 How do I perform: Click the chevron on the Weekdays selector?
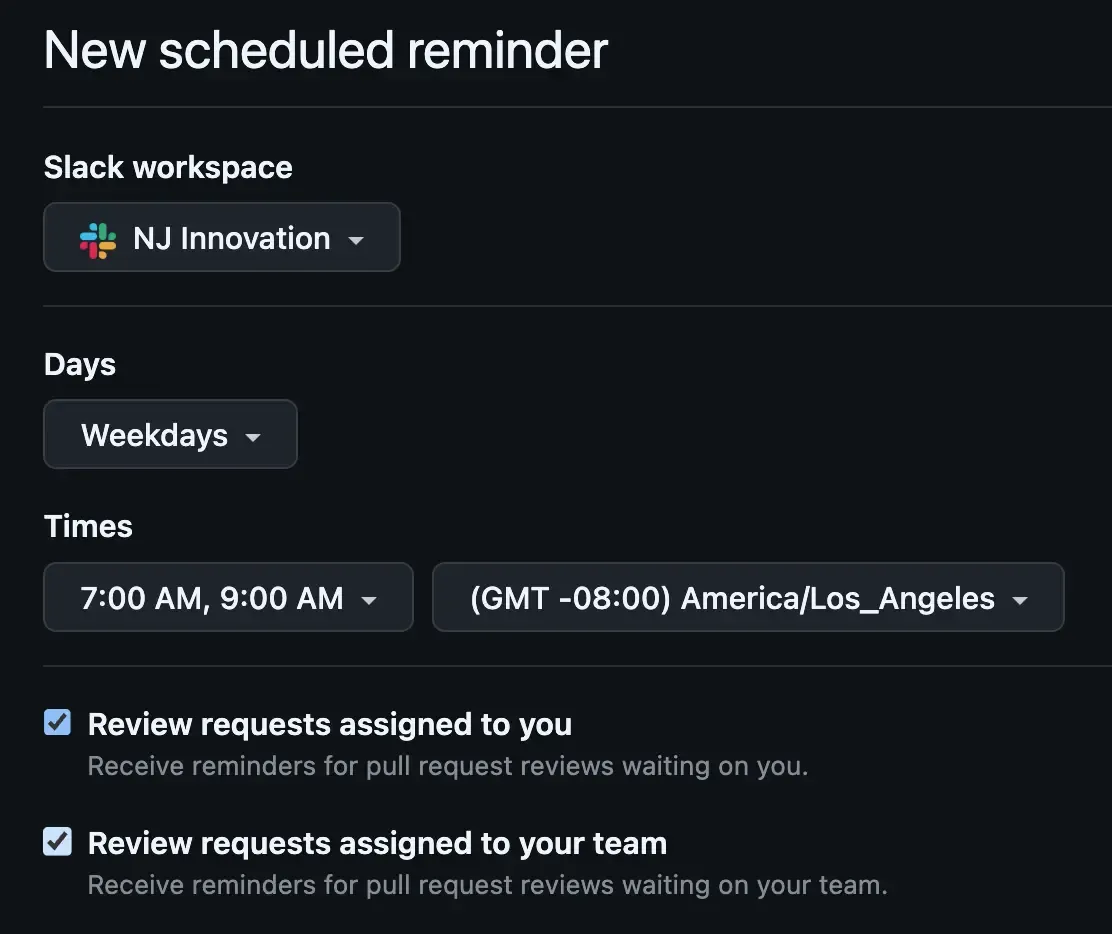(253, 436)
